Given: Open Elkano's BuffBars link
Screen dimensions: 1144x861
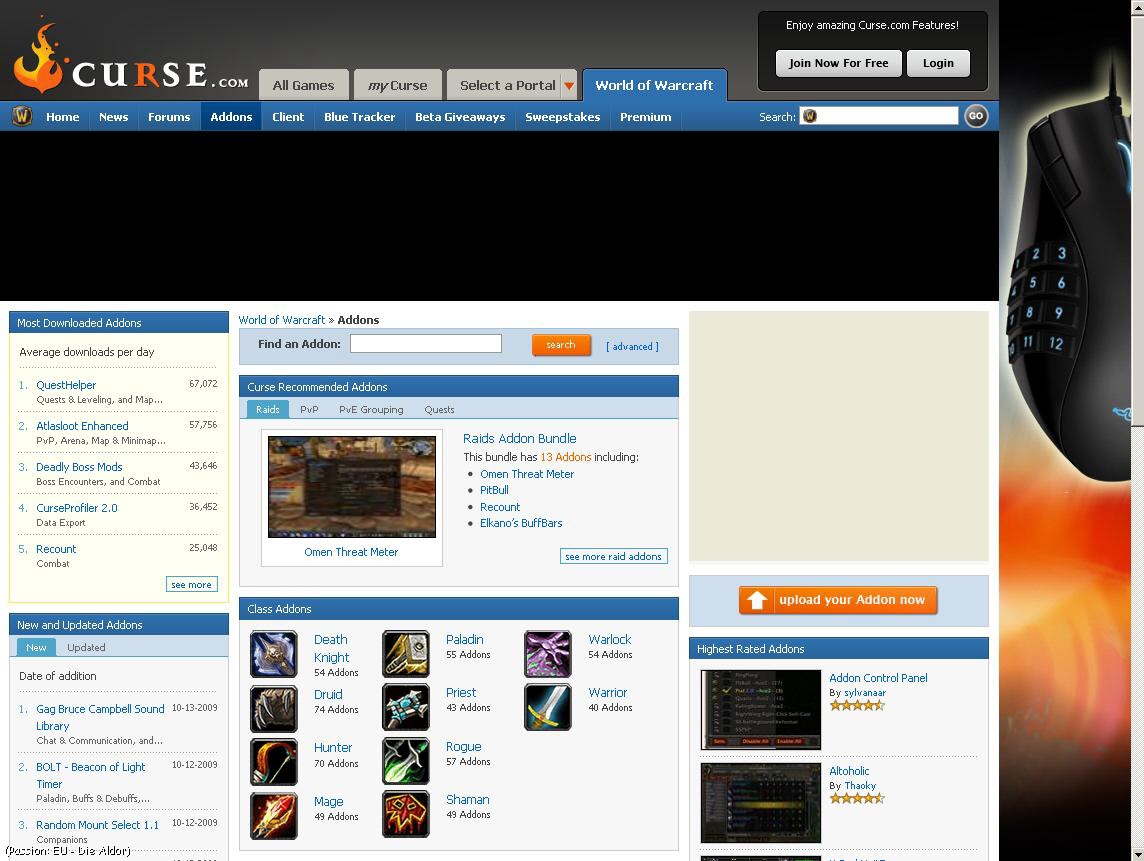Looking at the screenshot, I should pos(521,523).
